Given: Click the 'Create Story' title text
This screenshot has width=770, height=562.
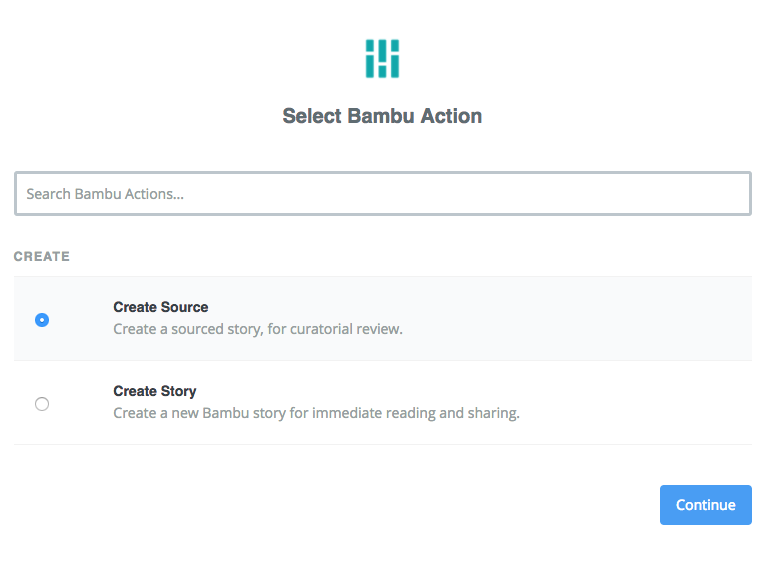Looking at the screenshot, I should point(155,391).
